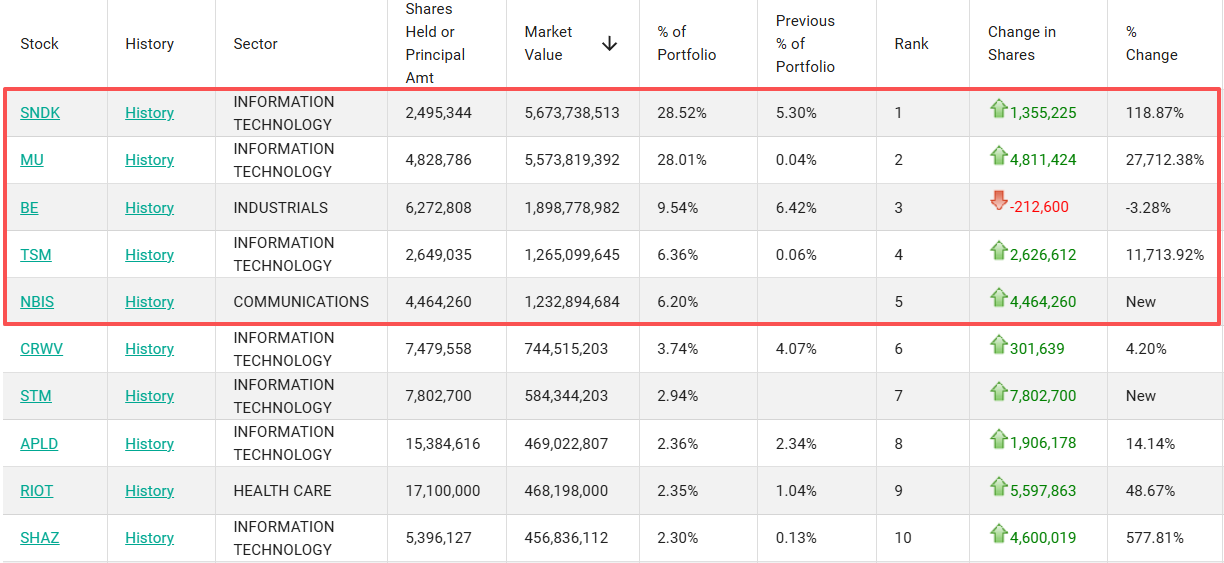Image resolution: width=1224 pixels, height=563 pixels.
Task: Click the green arrow beside 4,600,019
Action: click(998, 534)
